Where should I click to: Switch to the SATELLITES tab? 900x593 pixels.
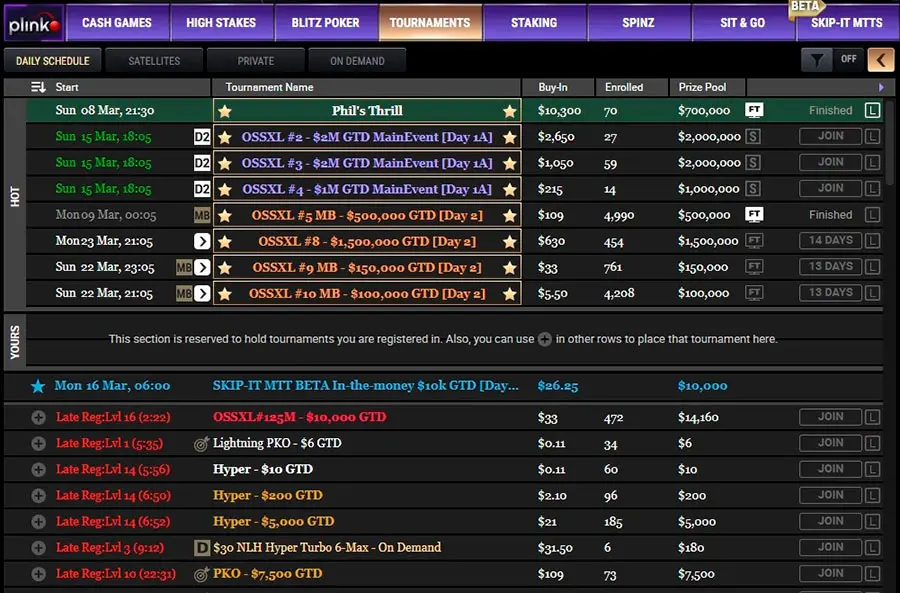[154, 59]
